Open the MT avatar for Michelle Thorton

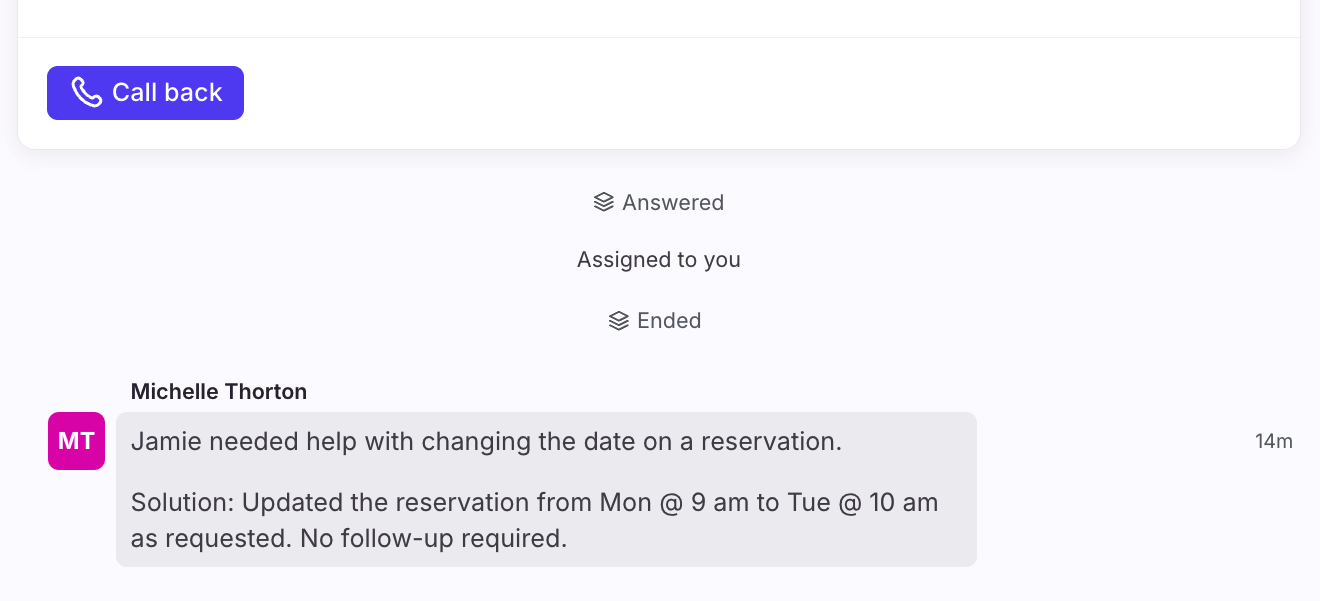tap(76, 441)
